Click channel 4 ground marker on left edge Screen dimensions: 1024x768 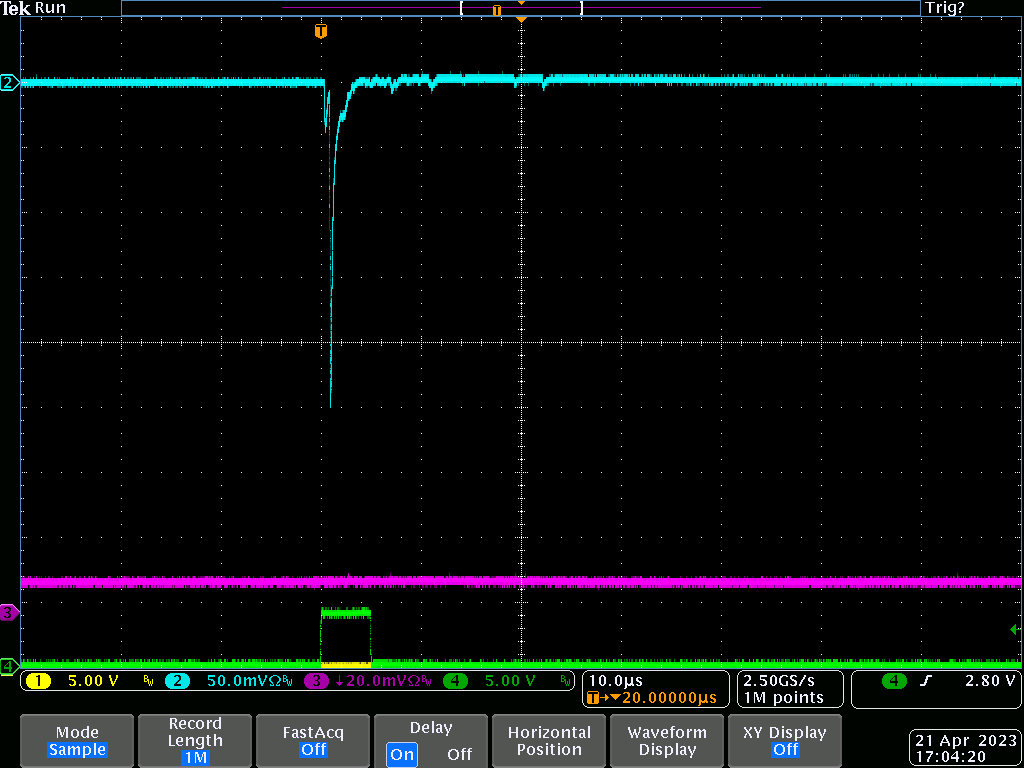9,665
